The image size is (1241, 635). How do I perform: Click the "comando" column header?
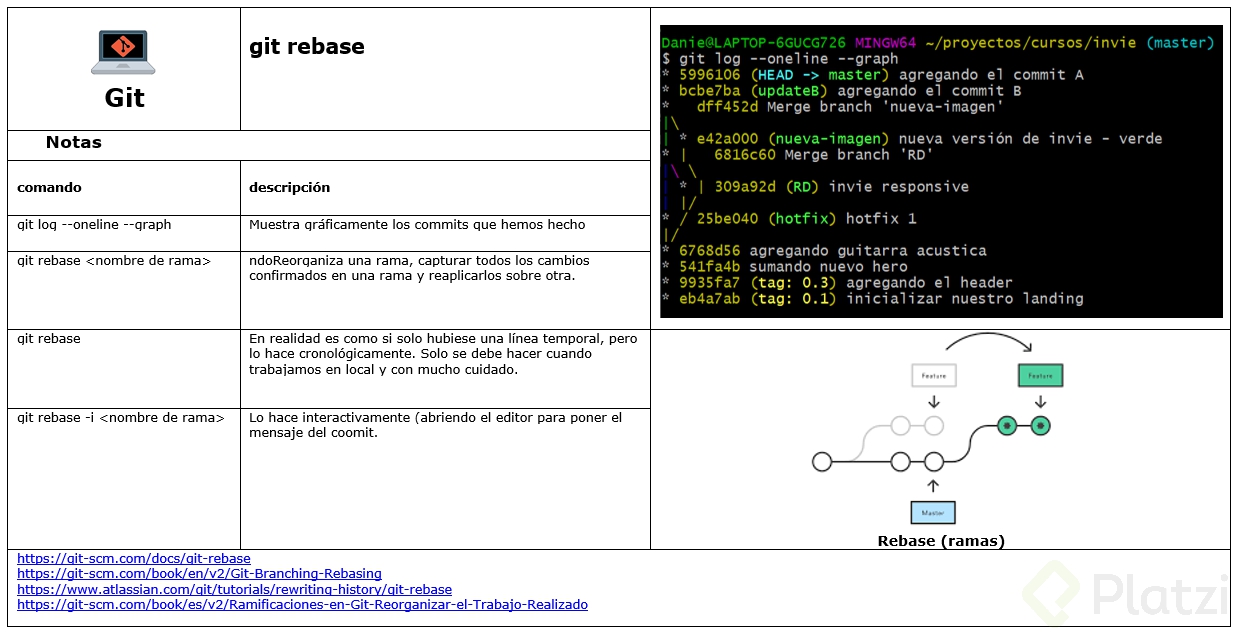tap(49, 187)
